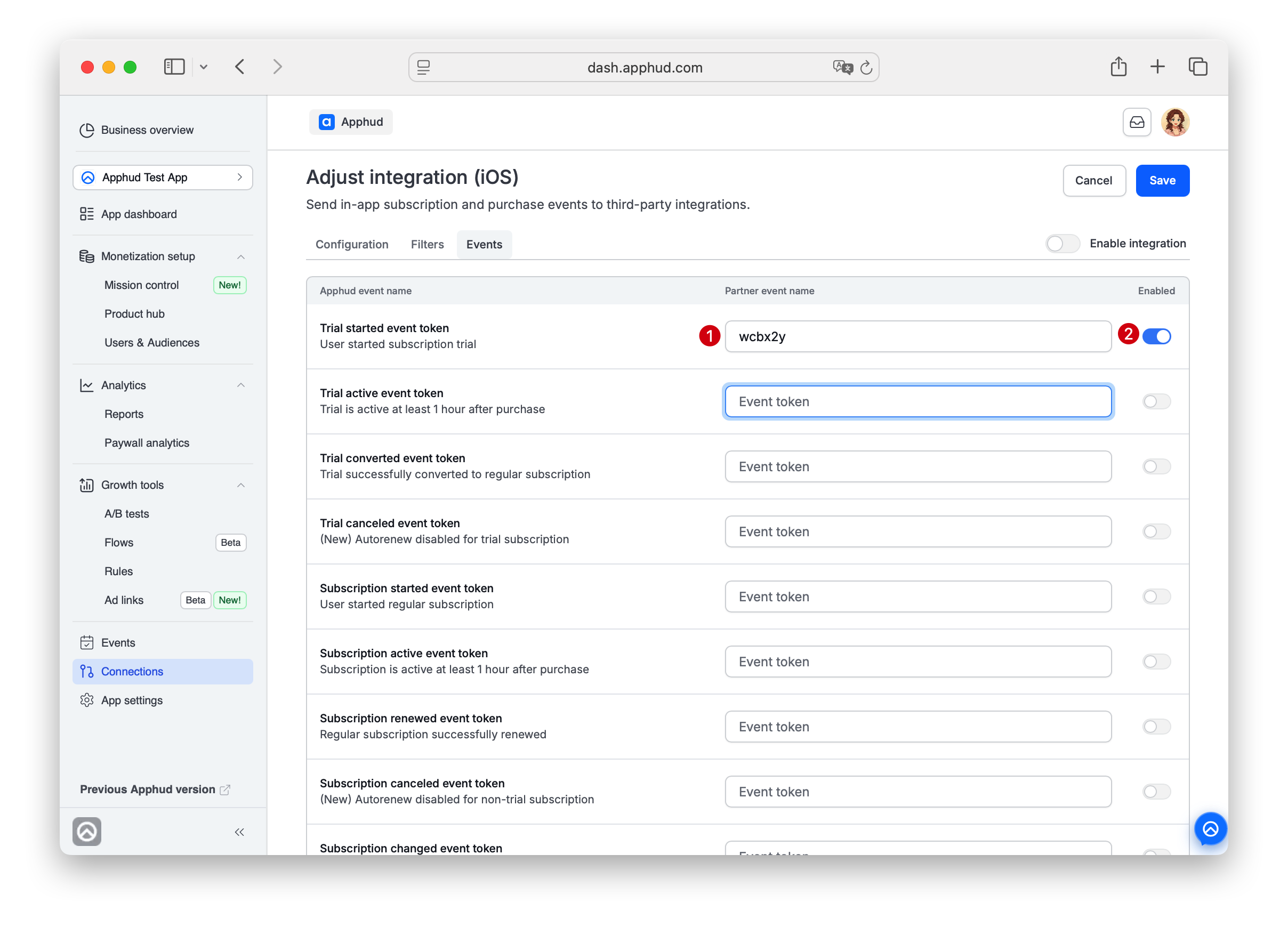Save the Adjust integration
The width and height of the screenshot is (1288, 935).
pos(1162,181)
